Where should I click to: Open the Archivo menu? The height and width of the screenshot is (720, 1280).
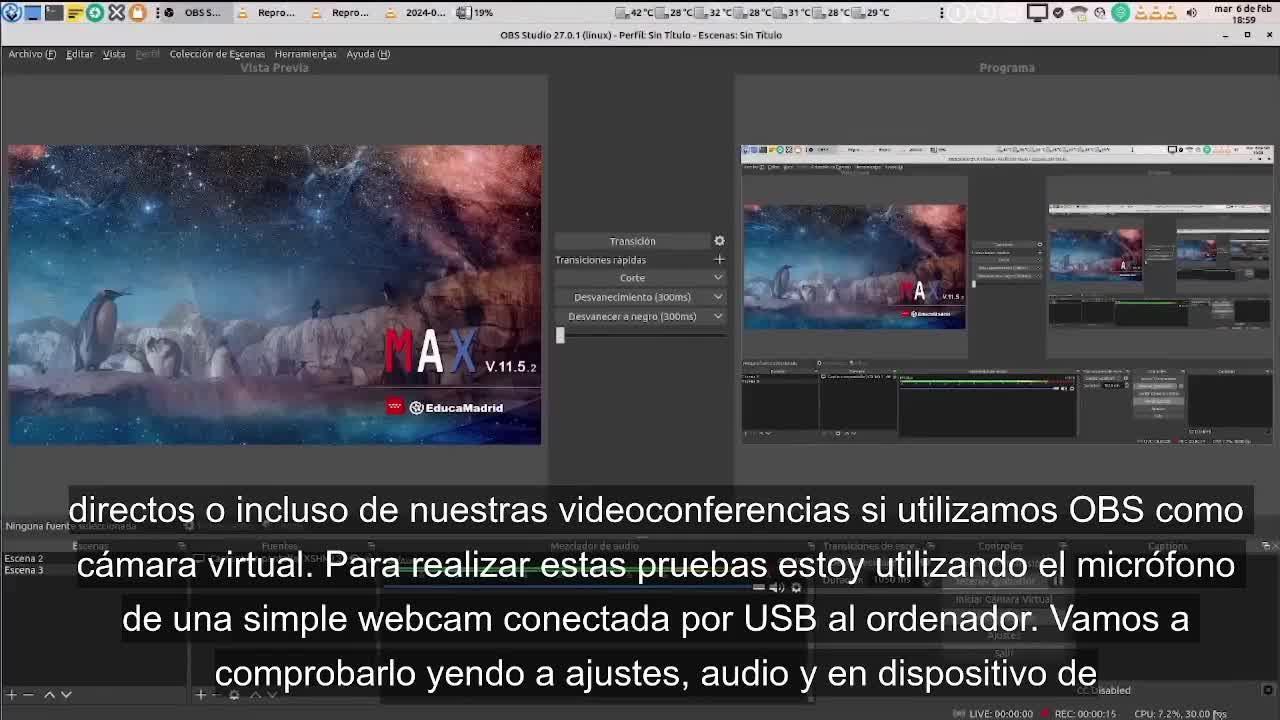pyautogui.click(x=32, y=54)
